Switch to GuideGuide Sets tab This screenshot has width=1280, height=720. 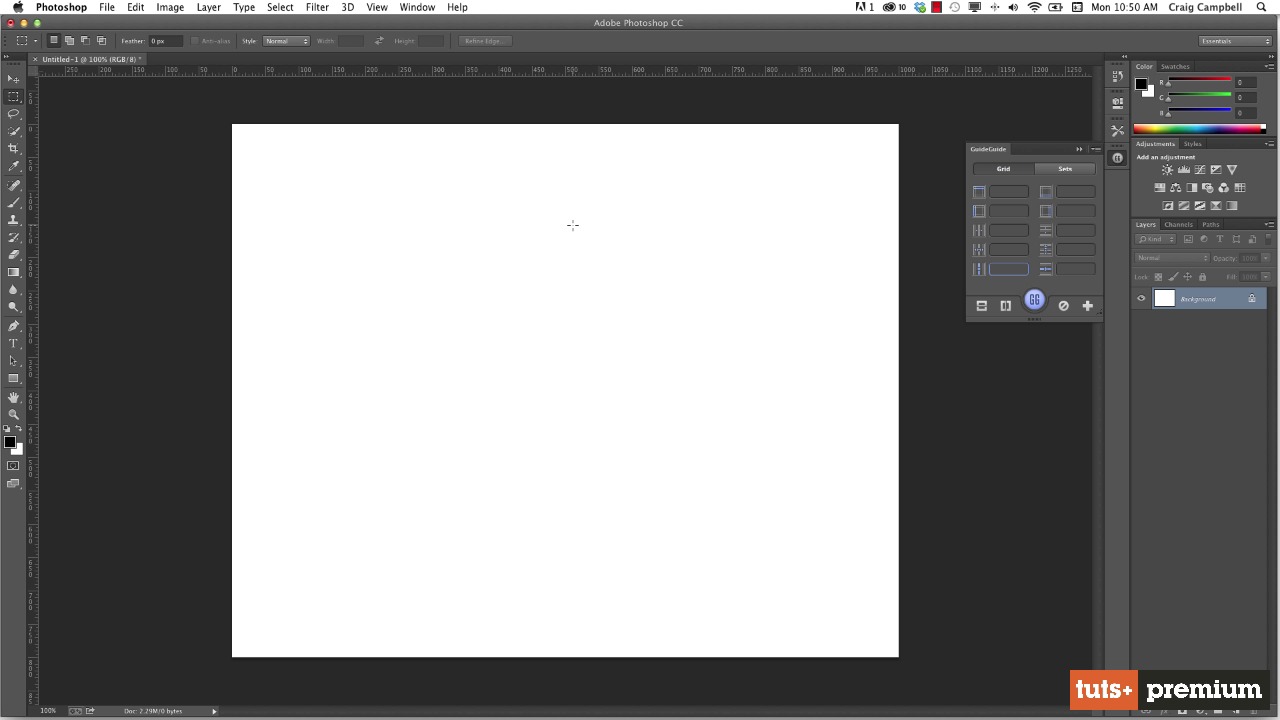[x=1065, y=169]
